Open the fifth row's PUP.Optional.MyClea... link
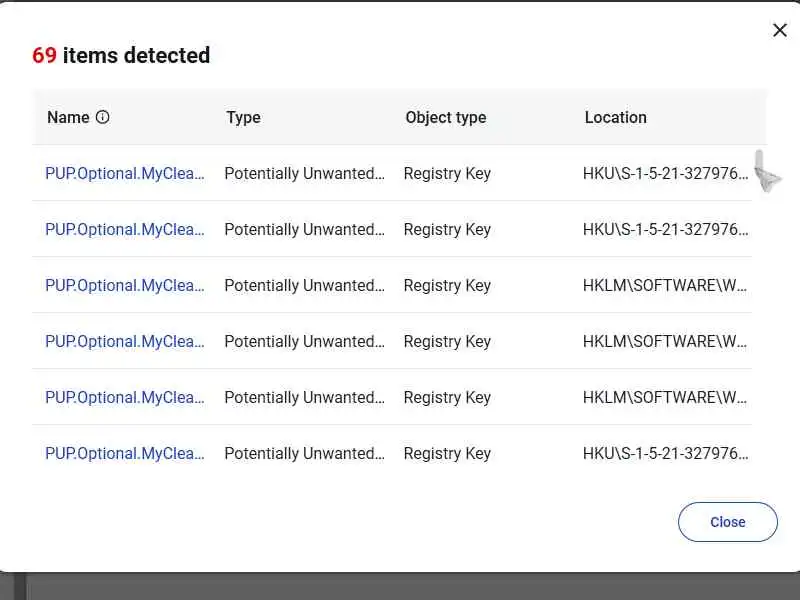 125,397
